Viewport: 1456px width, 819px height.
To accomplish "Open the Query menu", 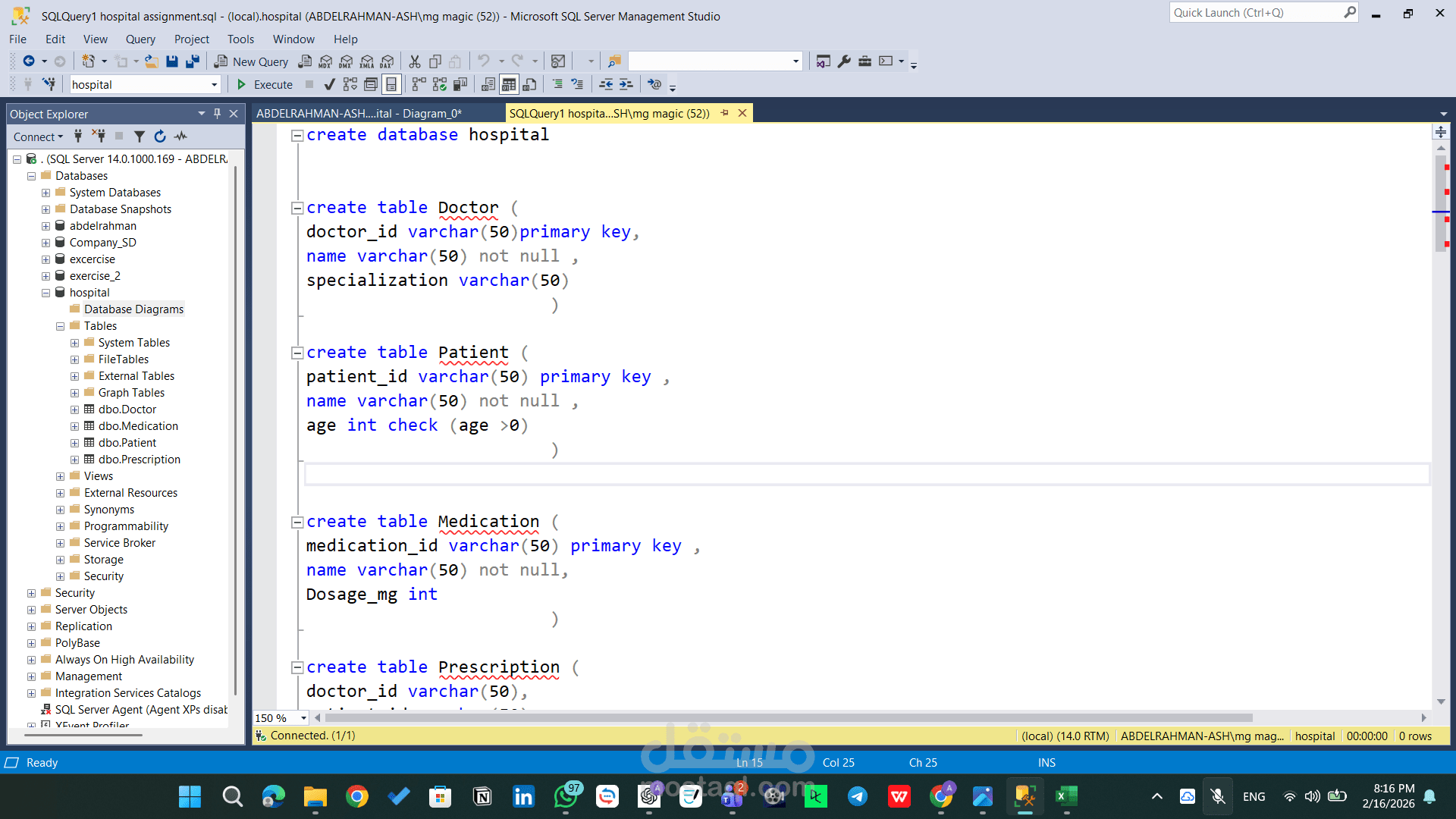I will click(x=140, y=39).
